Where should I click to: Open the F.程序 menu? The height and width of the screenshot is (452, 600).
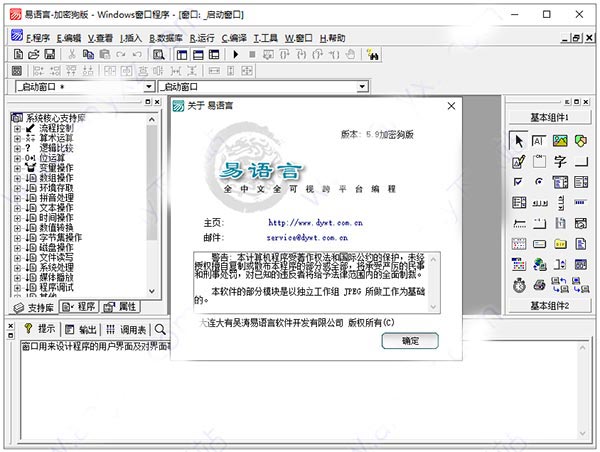[x=38, y=38]
